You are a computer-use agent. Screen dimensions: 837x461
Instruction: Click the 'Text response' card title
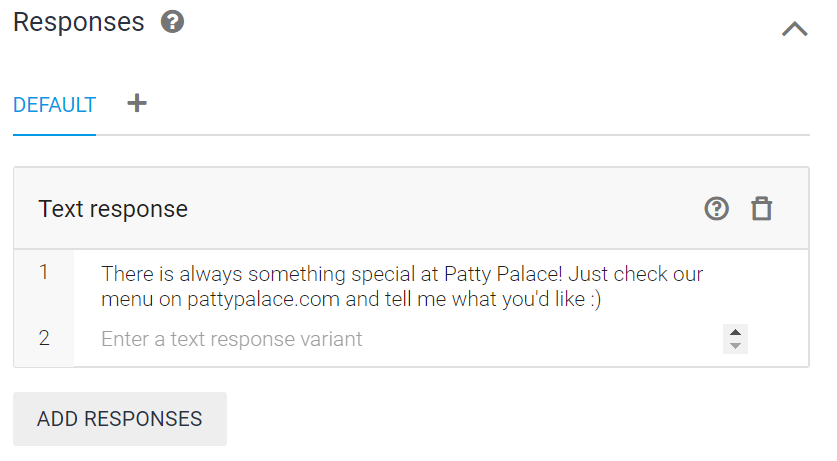pos(113,209)
